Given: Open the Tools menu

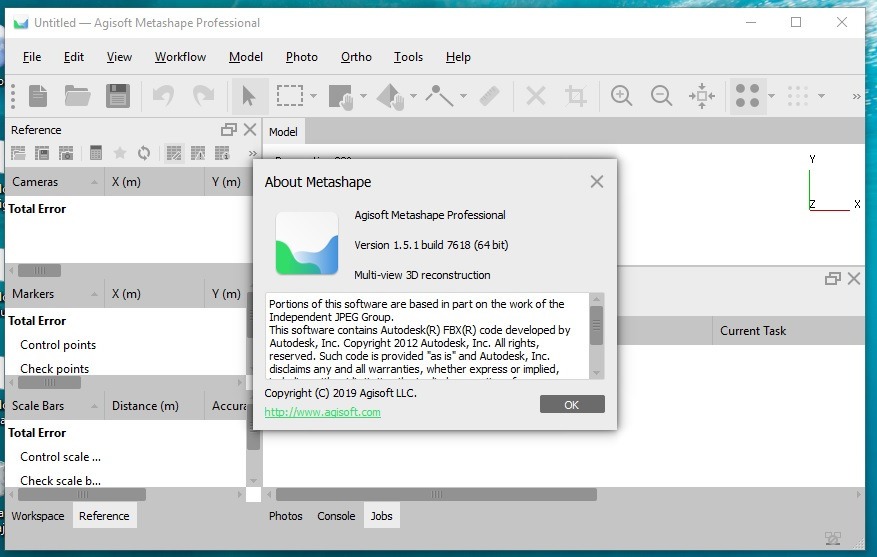Looking at the screenshot, I should pos(408,57).
